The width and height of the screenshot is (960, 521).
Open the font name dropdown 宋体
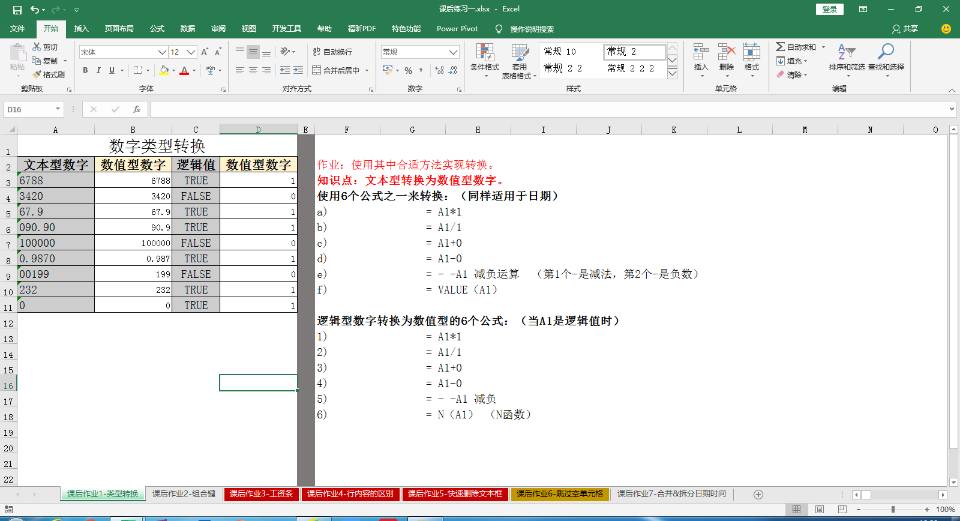tap(162, 52)
